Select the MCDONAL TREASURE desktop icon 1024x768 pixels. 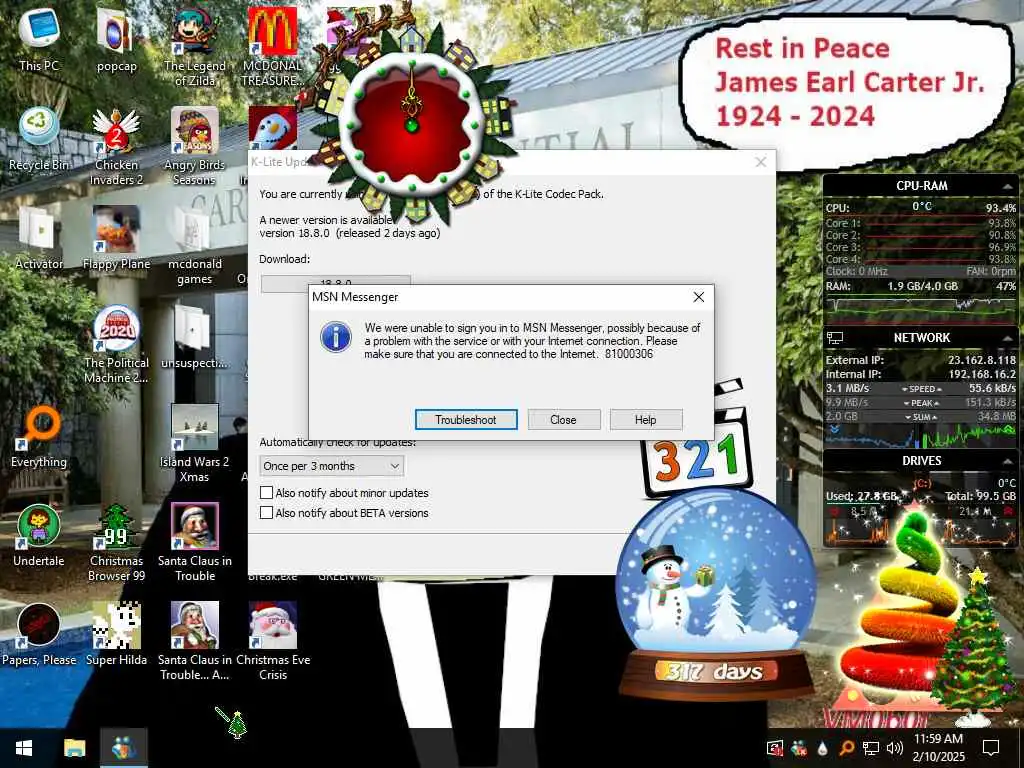pos(273,47)
